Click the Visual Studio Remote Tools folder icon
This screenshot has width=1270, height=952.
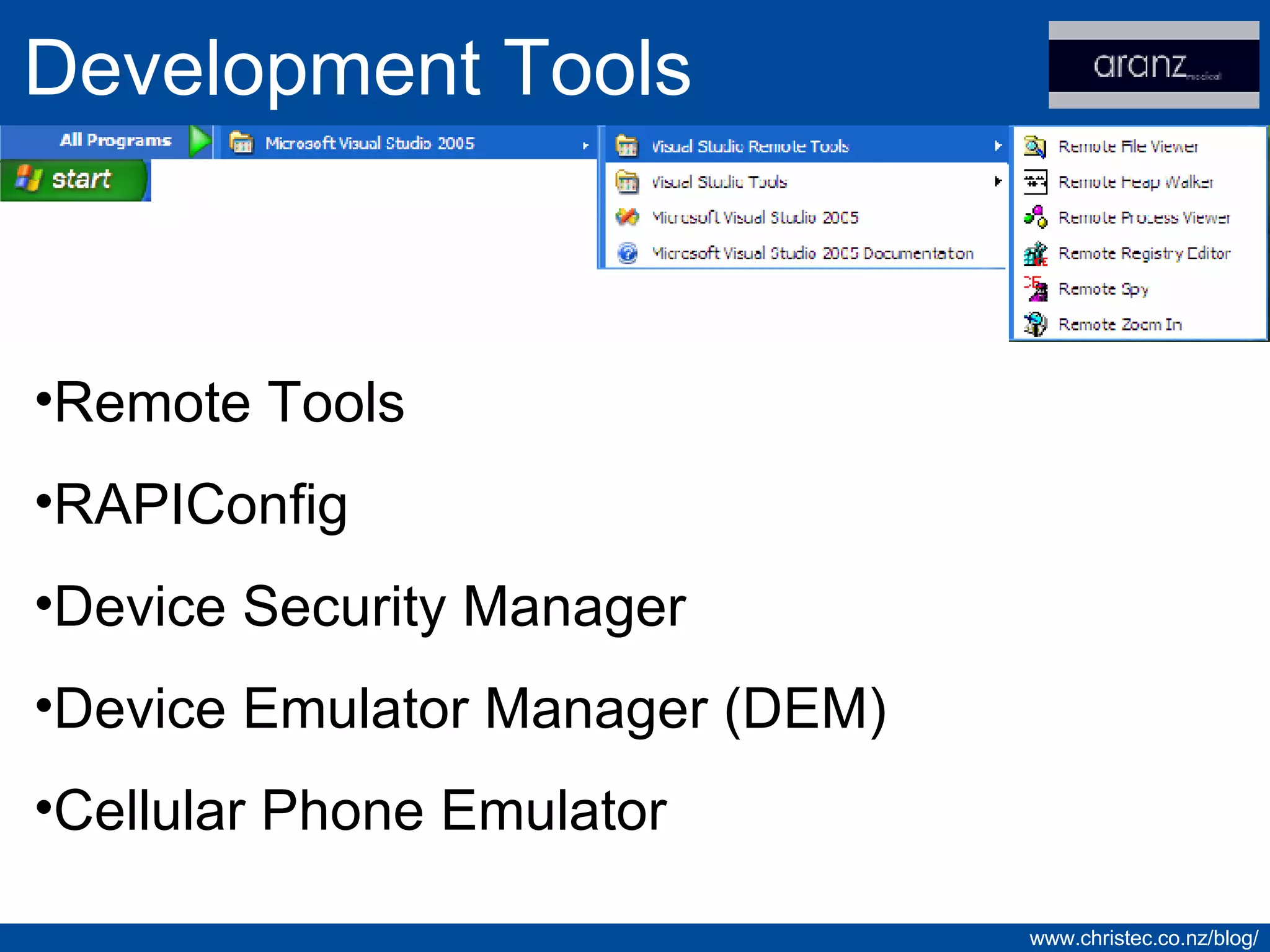[x=627, y=146]
